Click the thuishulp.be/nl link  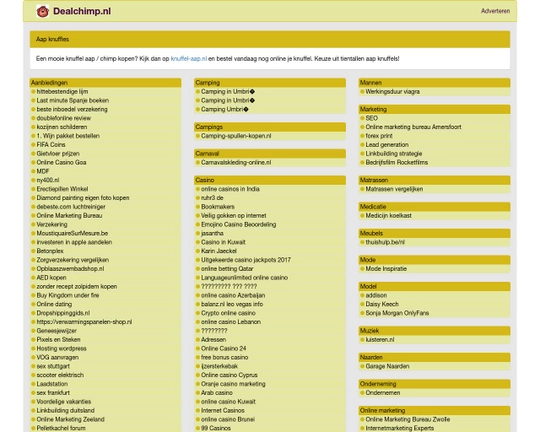[385, 242]
